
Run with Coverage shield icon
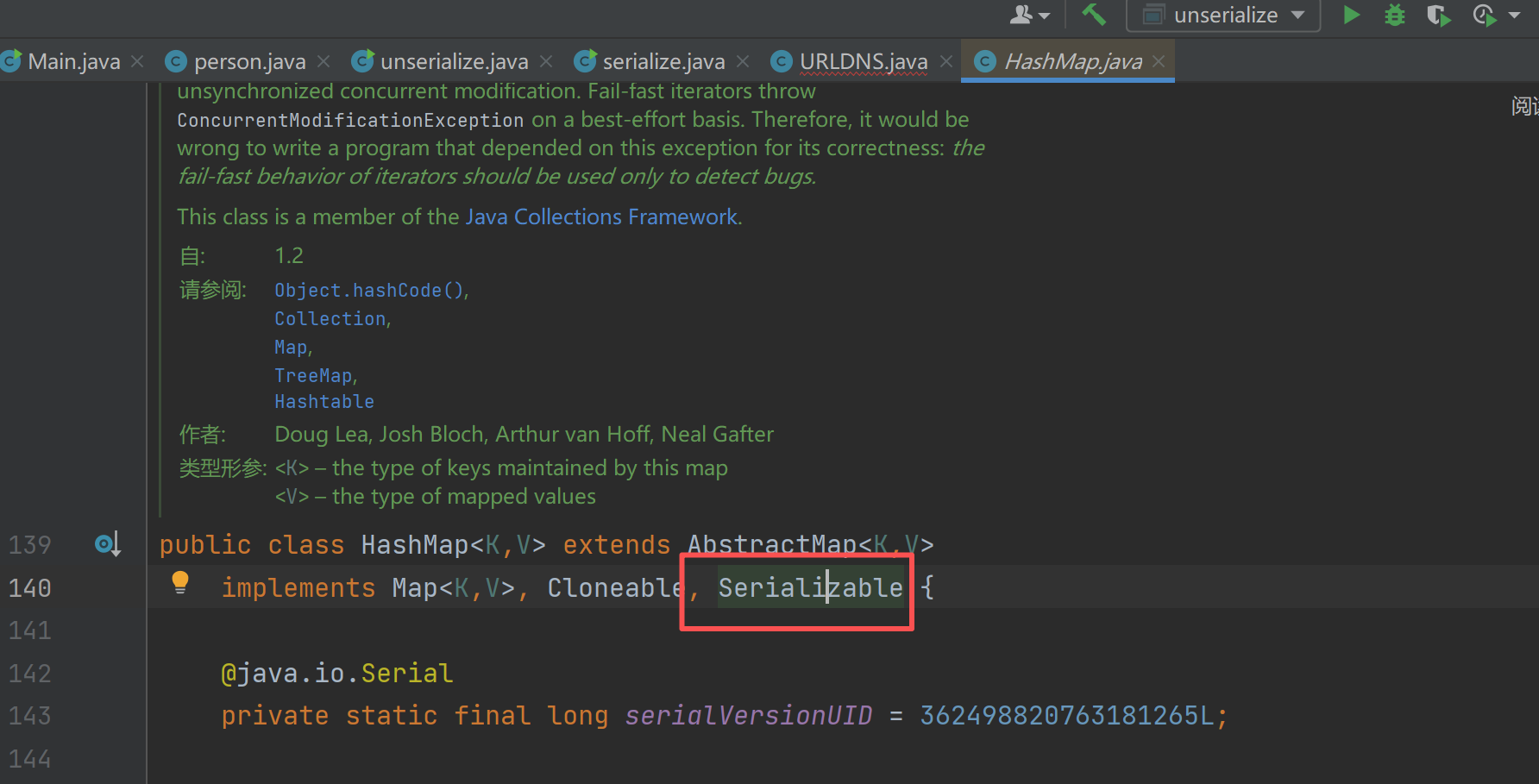coord(1437,15)
